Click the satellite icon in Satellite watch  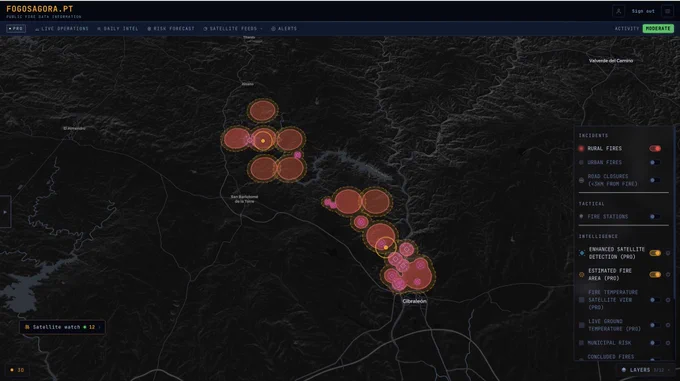point(27,327)
